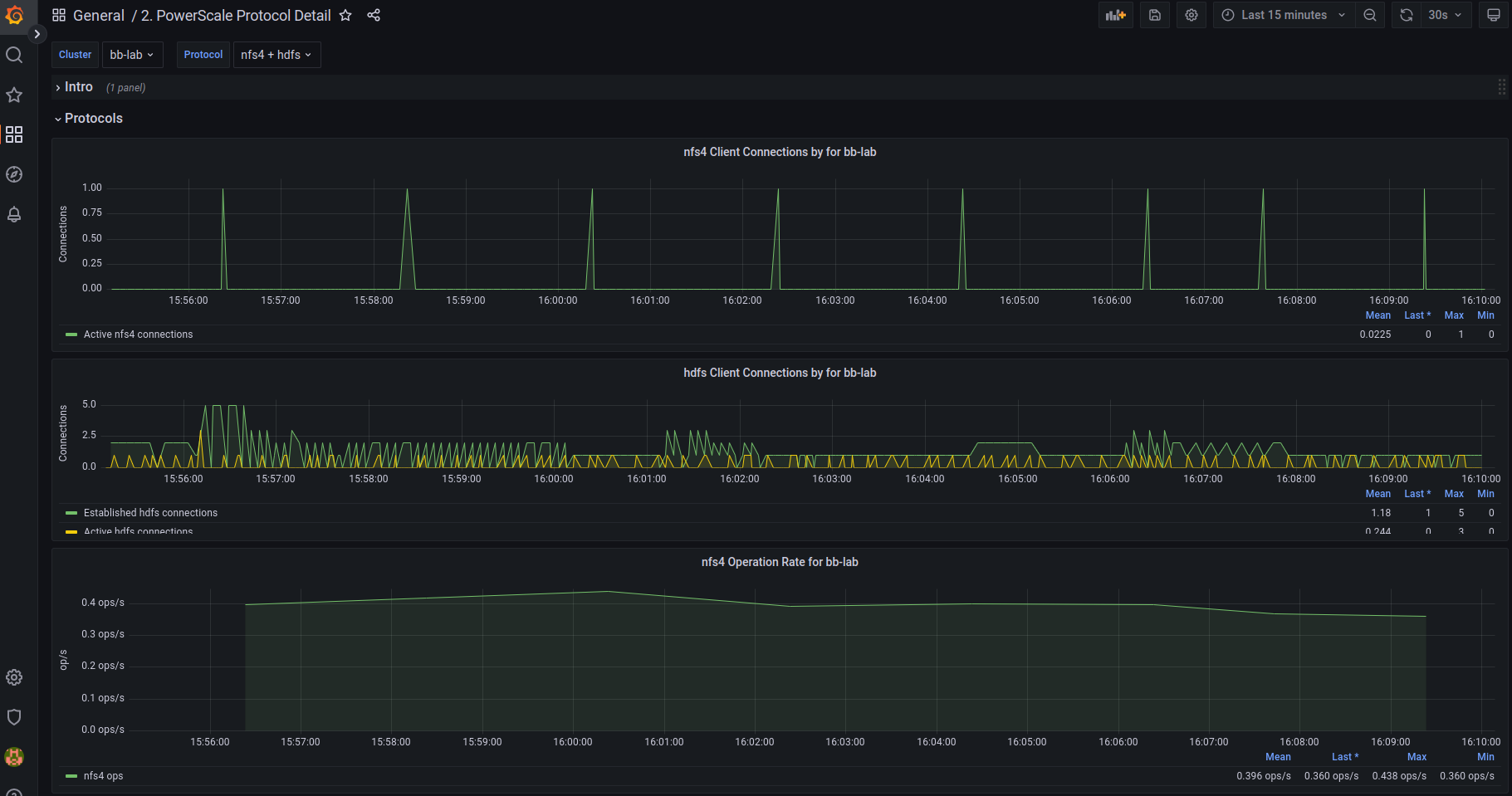Click the General folder breadcrumb link
The width and height of the screenshot is (1512, 796).
(99, 15)
